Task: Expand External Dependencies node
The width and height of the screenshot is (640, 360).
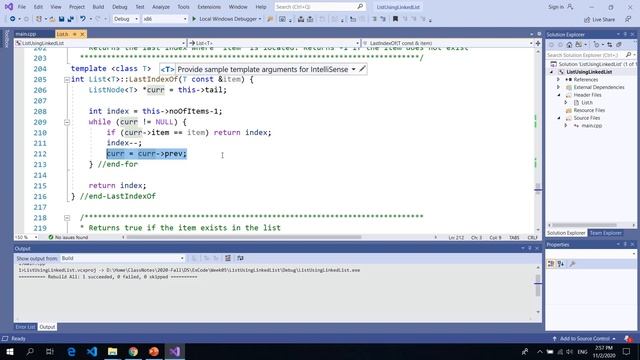Action: point(558,87)
